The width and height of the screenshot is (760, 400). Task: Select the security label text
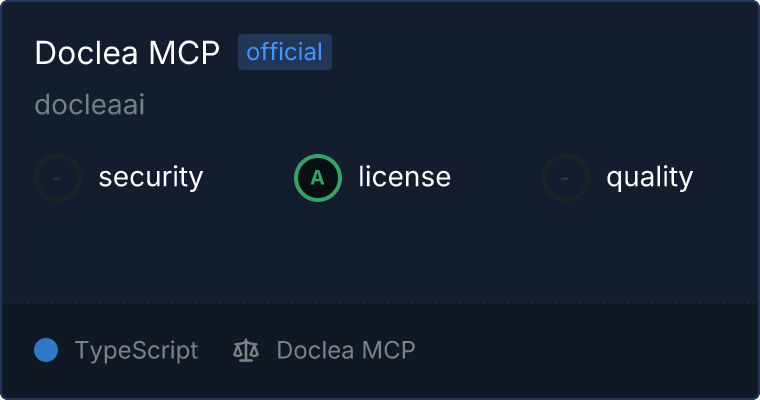pyautogui.click(x=151, y=177)
